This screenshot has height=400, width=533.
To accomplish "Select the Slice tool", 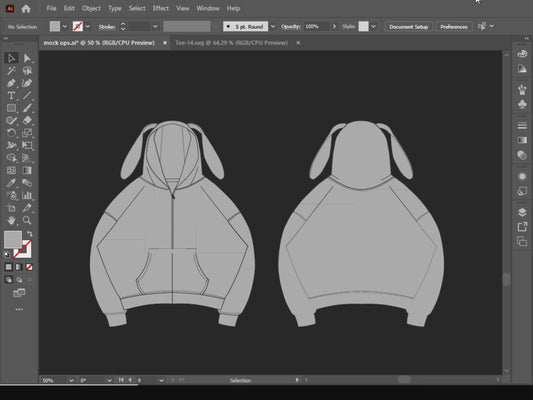I will coord(27,208).
